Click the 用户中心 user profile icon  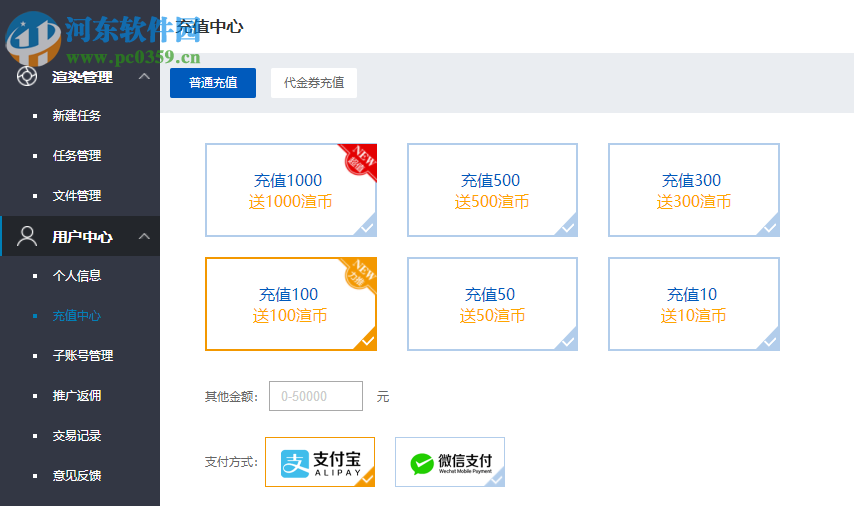coord(27,236)
